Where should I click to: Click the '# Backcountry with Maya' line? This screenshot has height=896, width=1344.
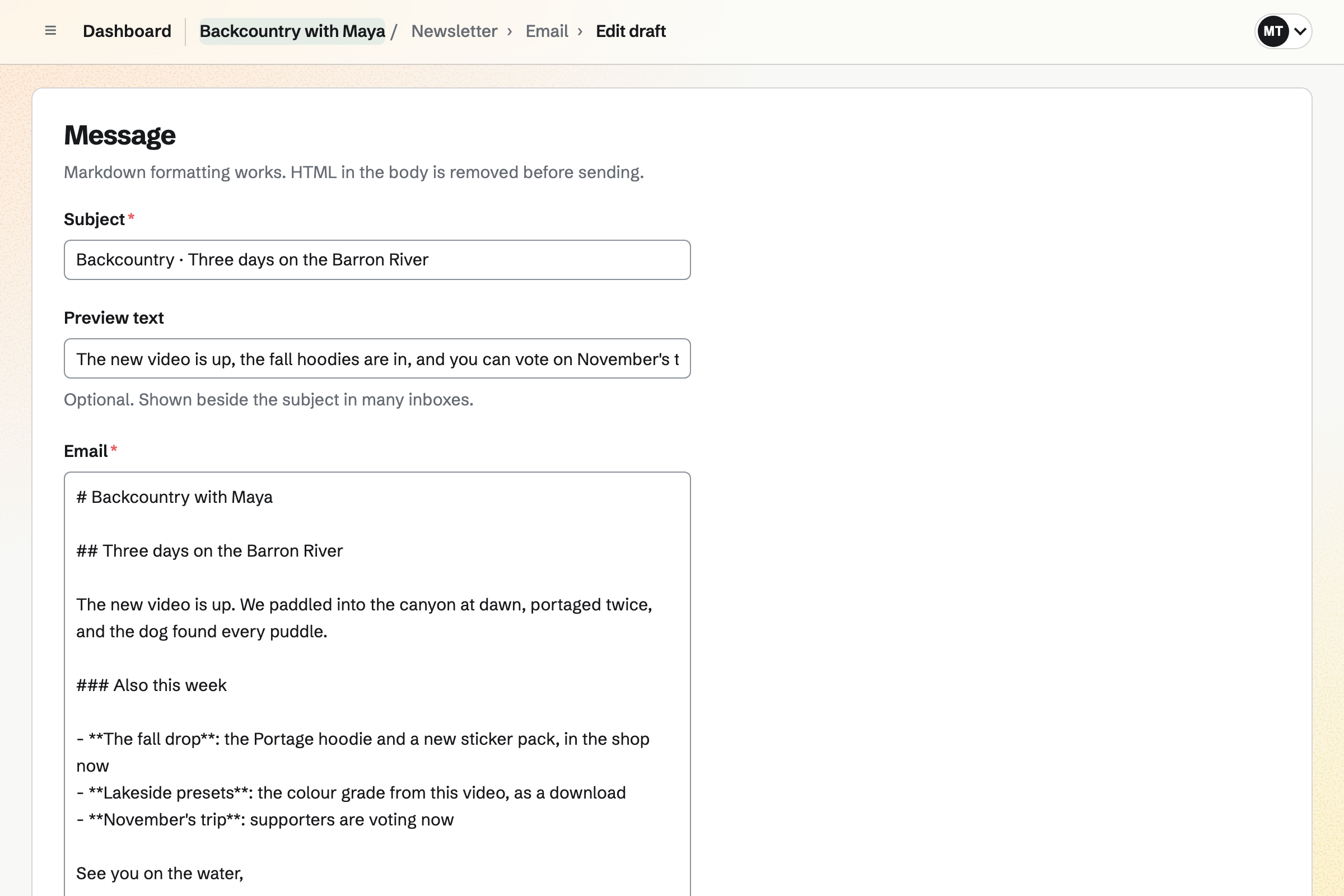(x=174, y=497)
